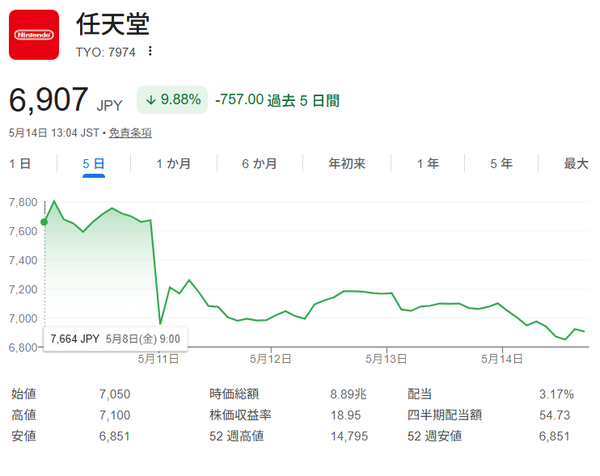The height and width of the screenshot is (476, 600).
Task: Click the 高値 value 7,100
Action: coord(115,415)
